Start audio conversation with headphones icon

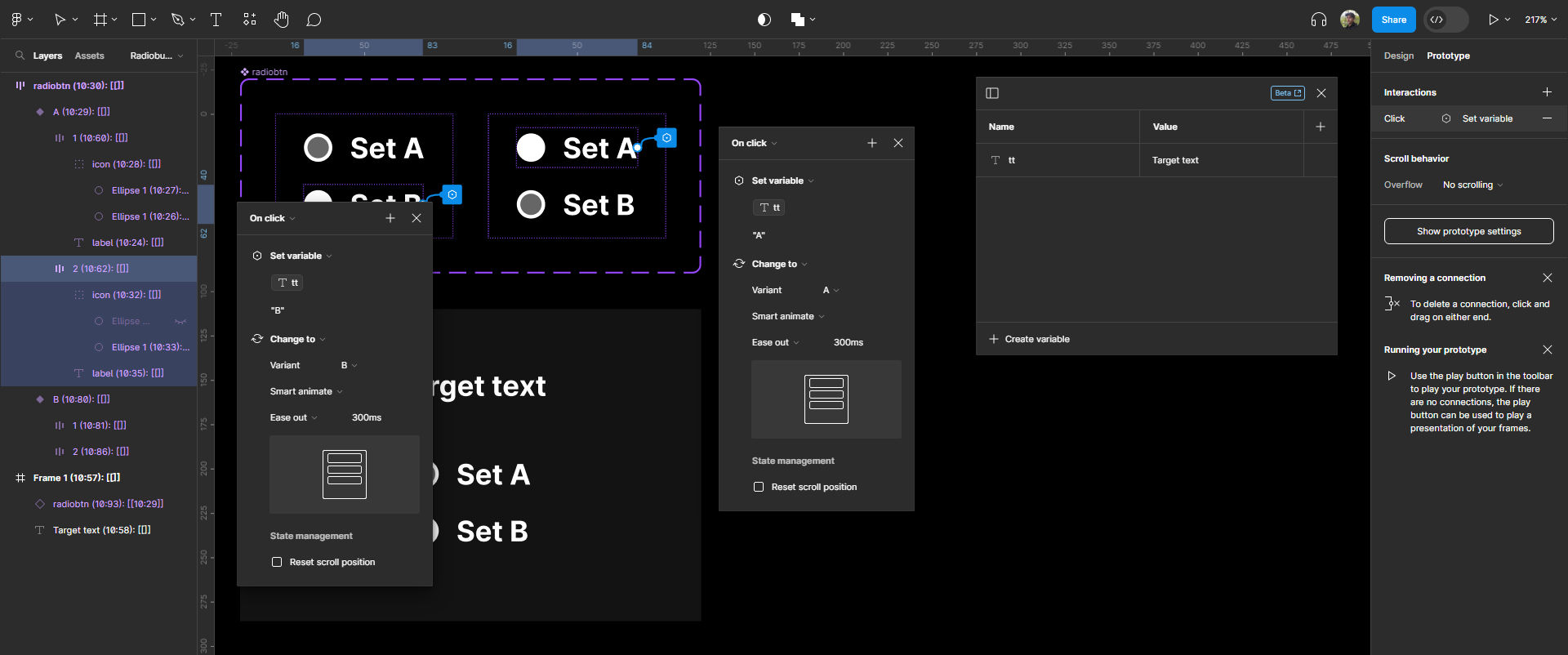1318,20
